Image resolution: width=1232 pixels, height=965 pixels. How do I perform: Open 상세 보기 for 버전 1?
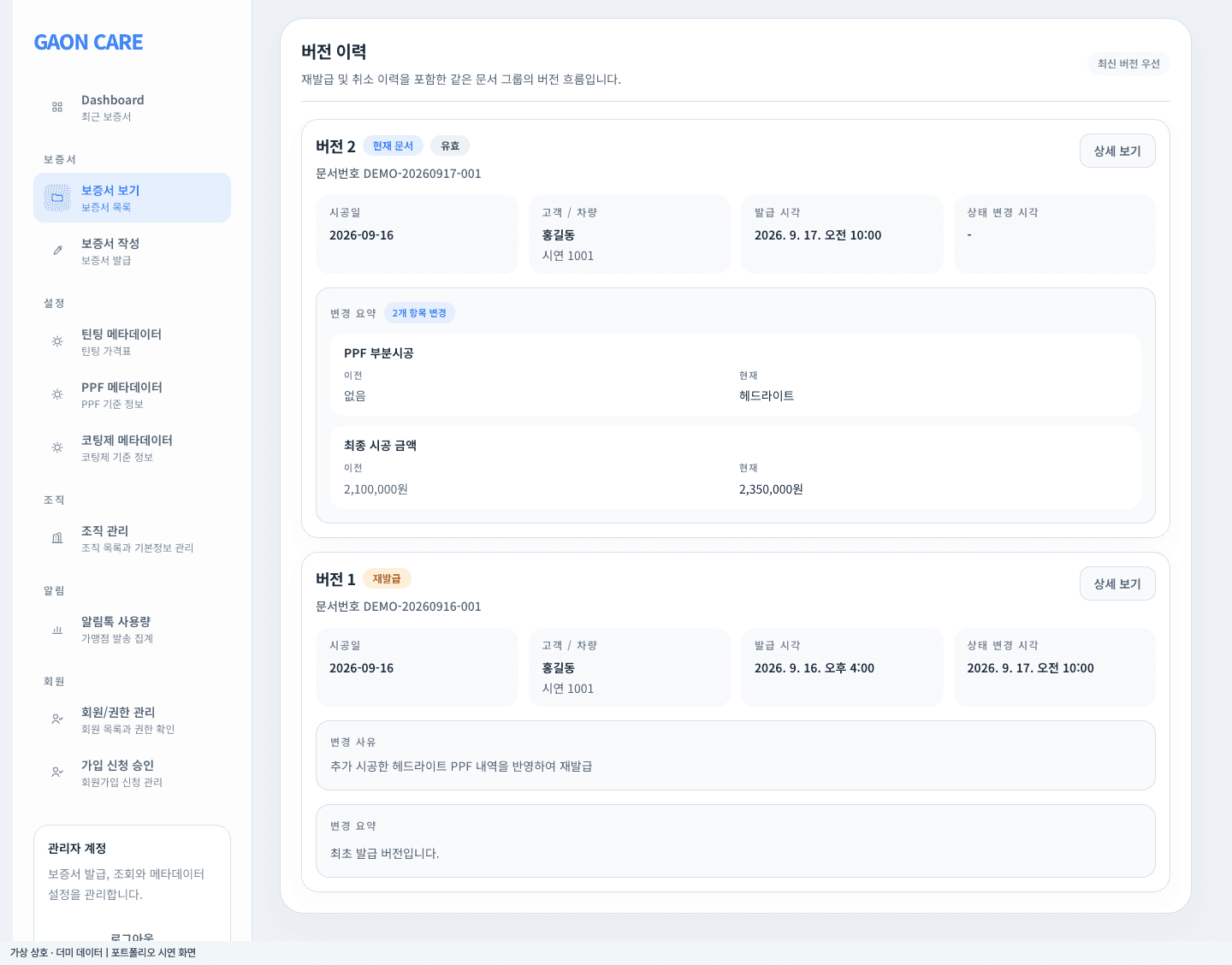1117,583
